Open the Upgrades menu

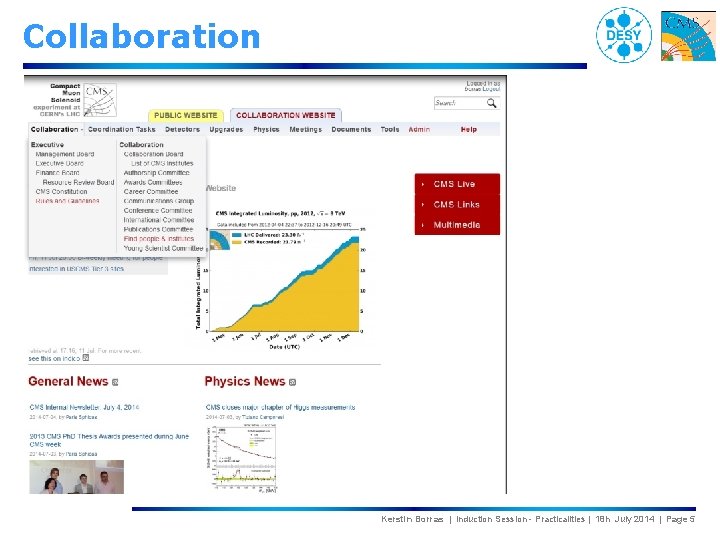click(226, 129)
